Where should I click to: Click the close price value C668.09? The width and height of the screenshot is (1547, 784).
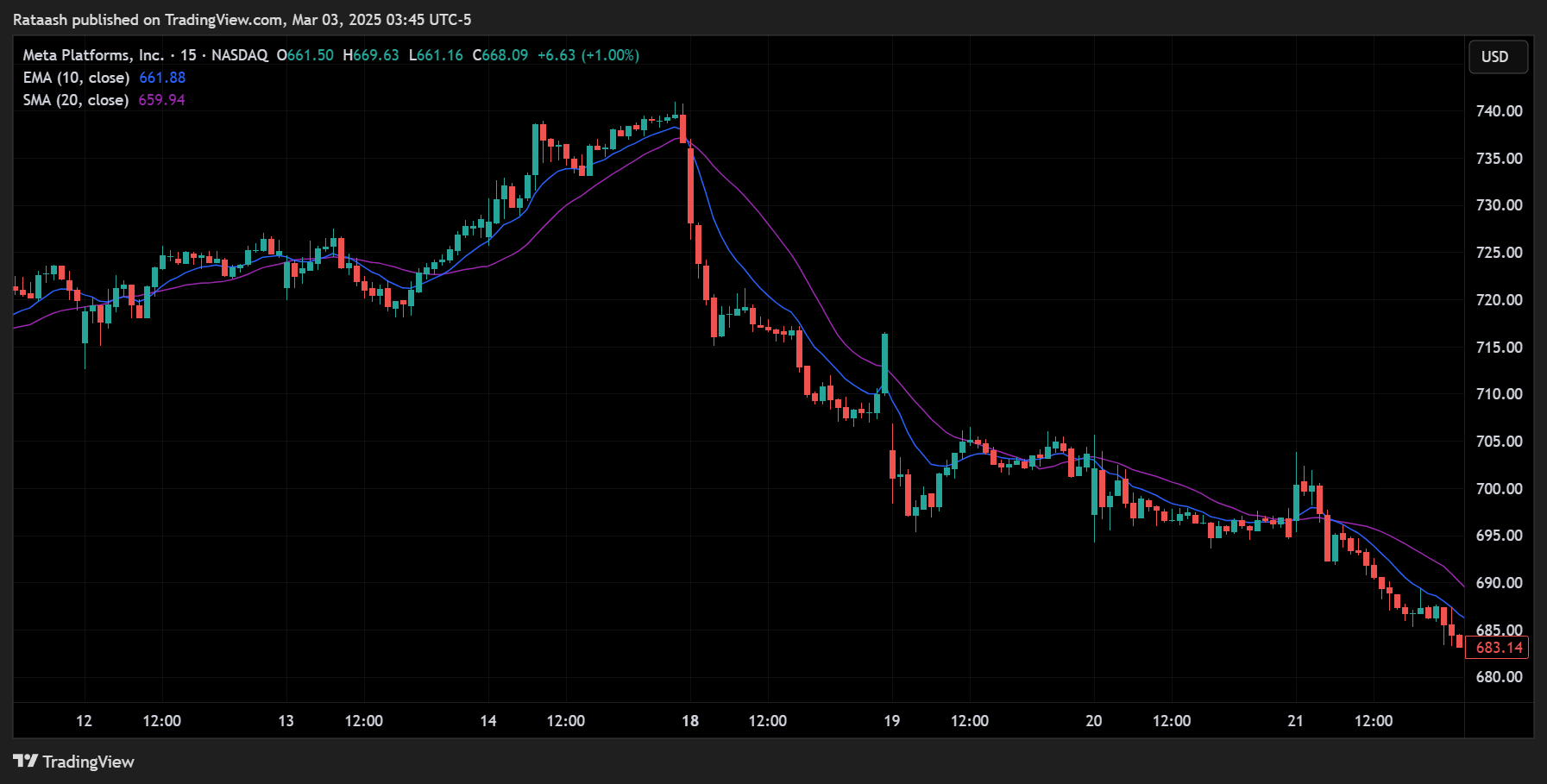coord(500,55)
